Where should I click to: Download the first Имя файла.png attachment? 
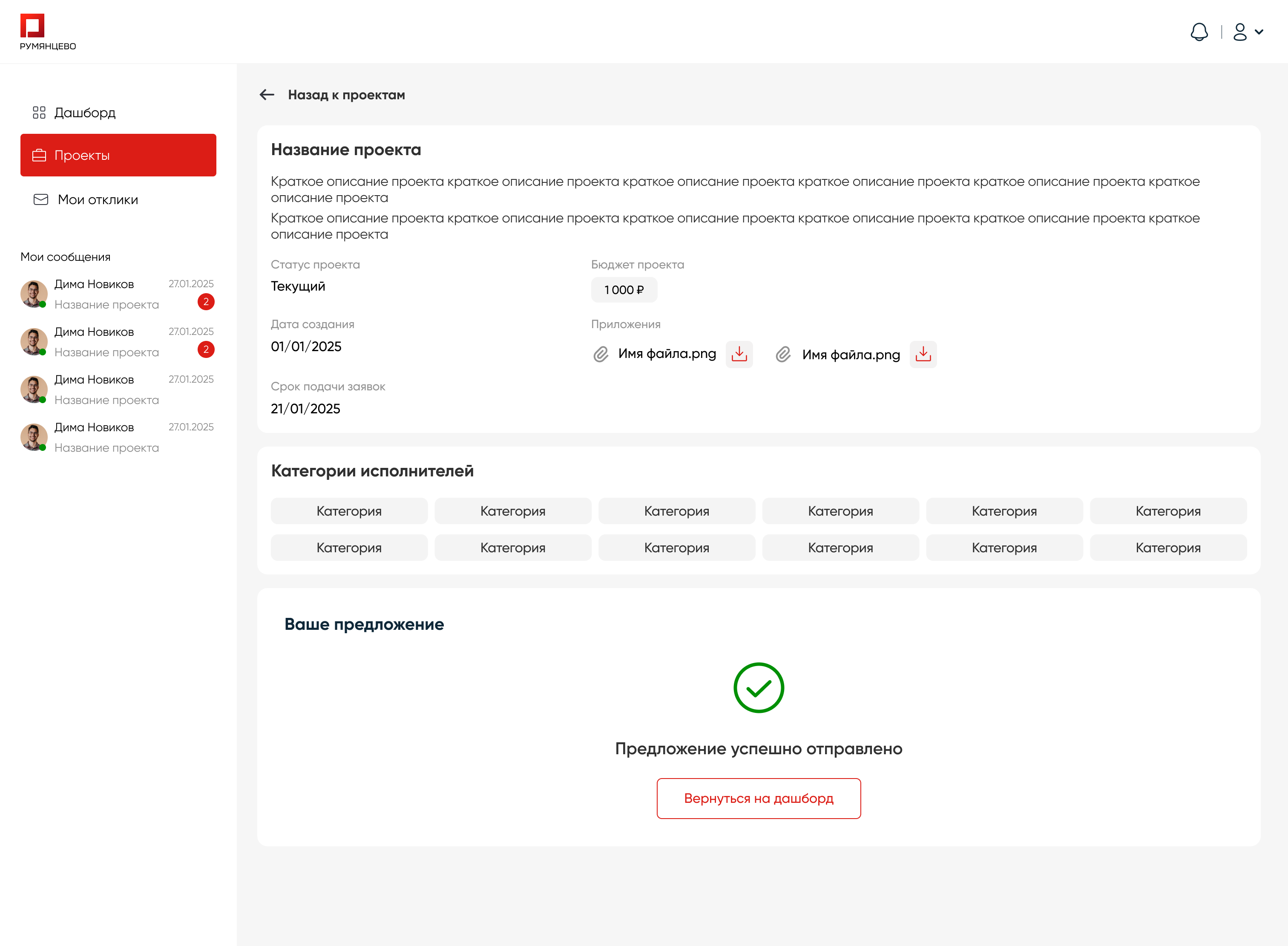tap(739, 354)
